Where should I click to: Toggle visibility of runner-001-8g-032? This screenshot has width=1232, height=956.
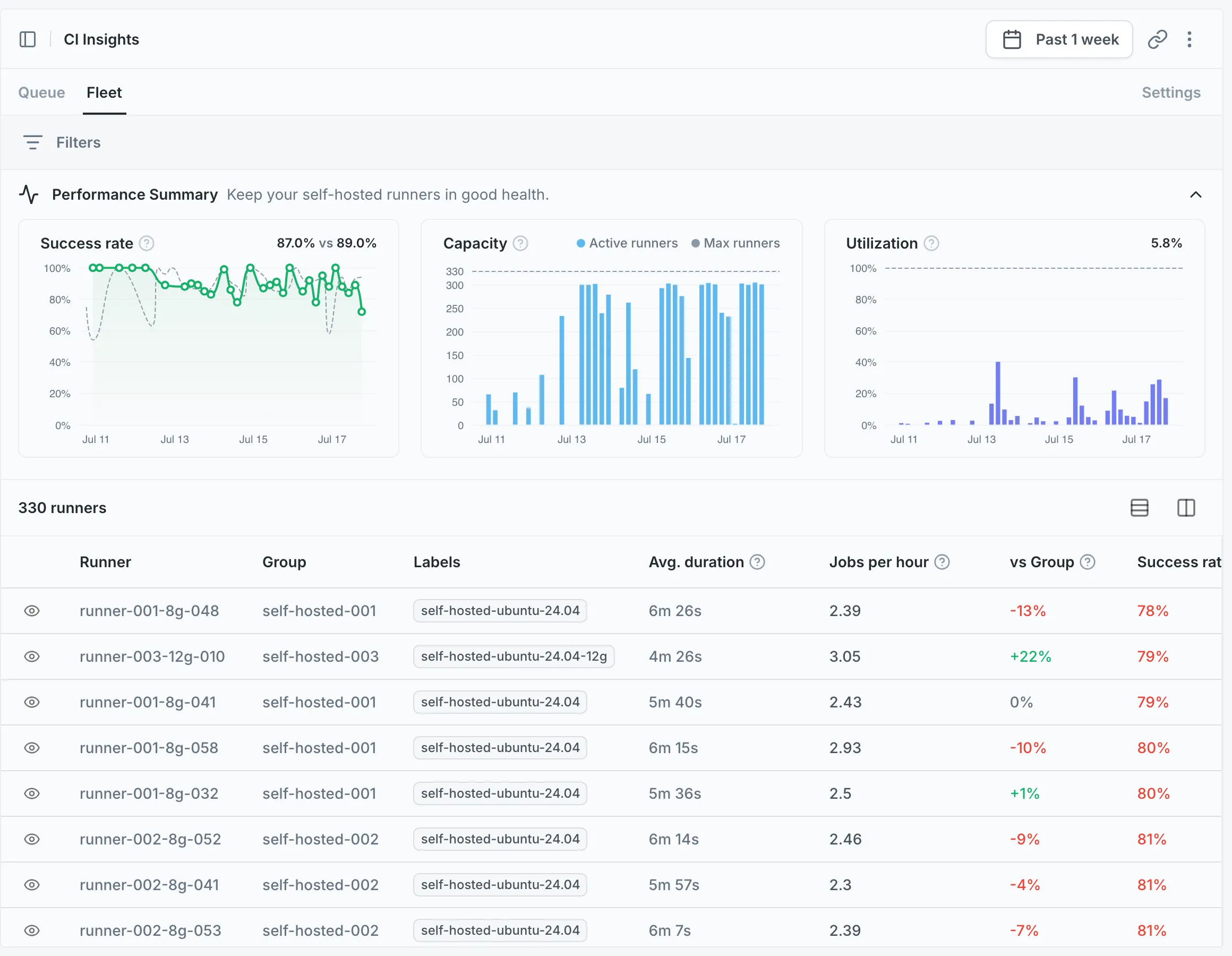click(x=32, y=793)
